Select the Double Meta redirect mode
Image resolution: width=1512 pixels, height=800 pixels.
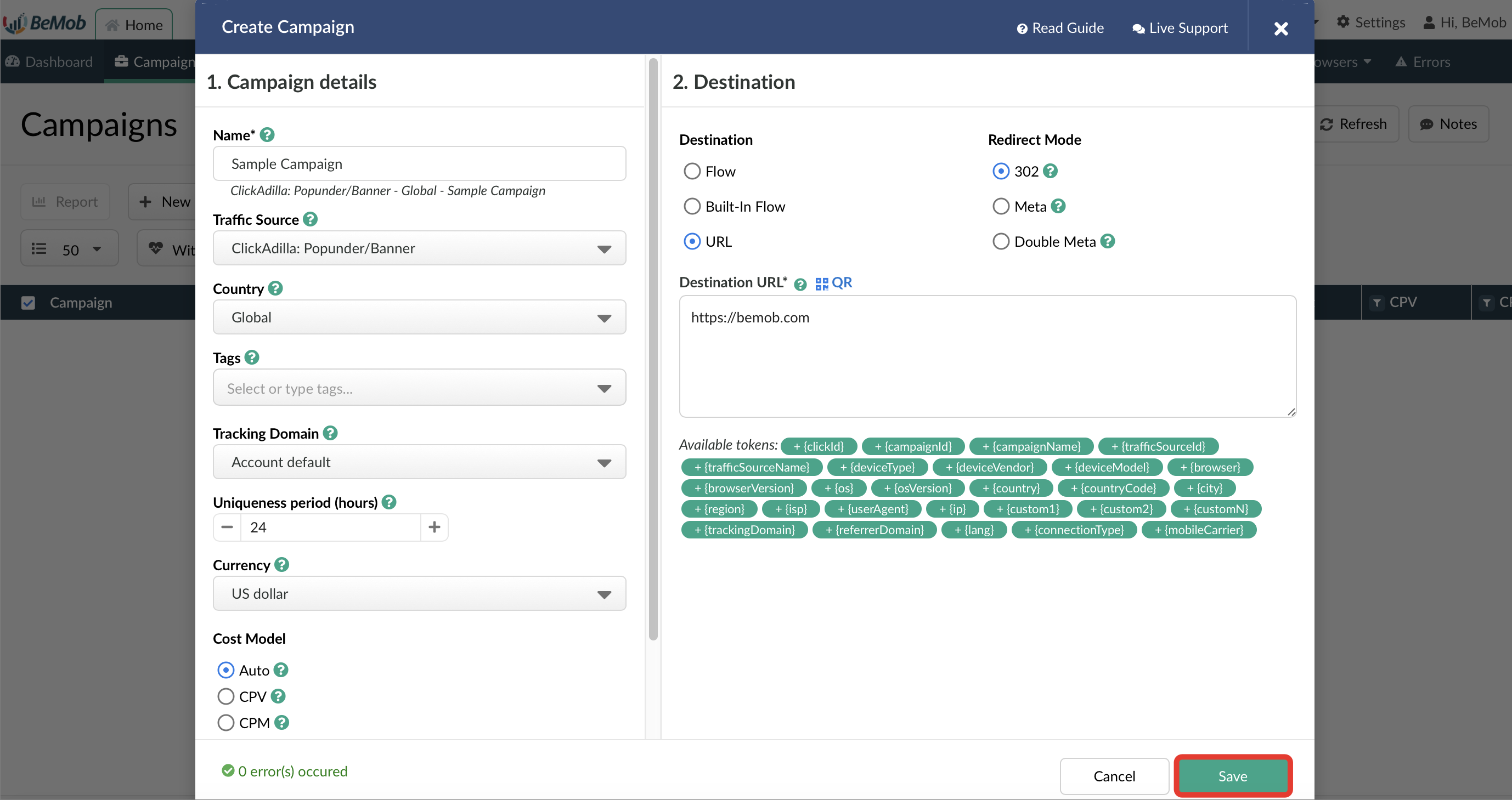click(x=1001, y=242)
